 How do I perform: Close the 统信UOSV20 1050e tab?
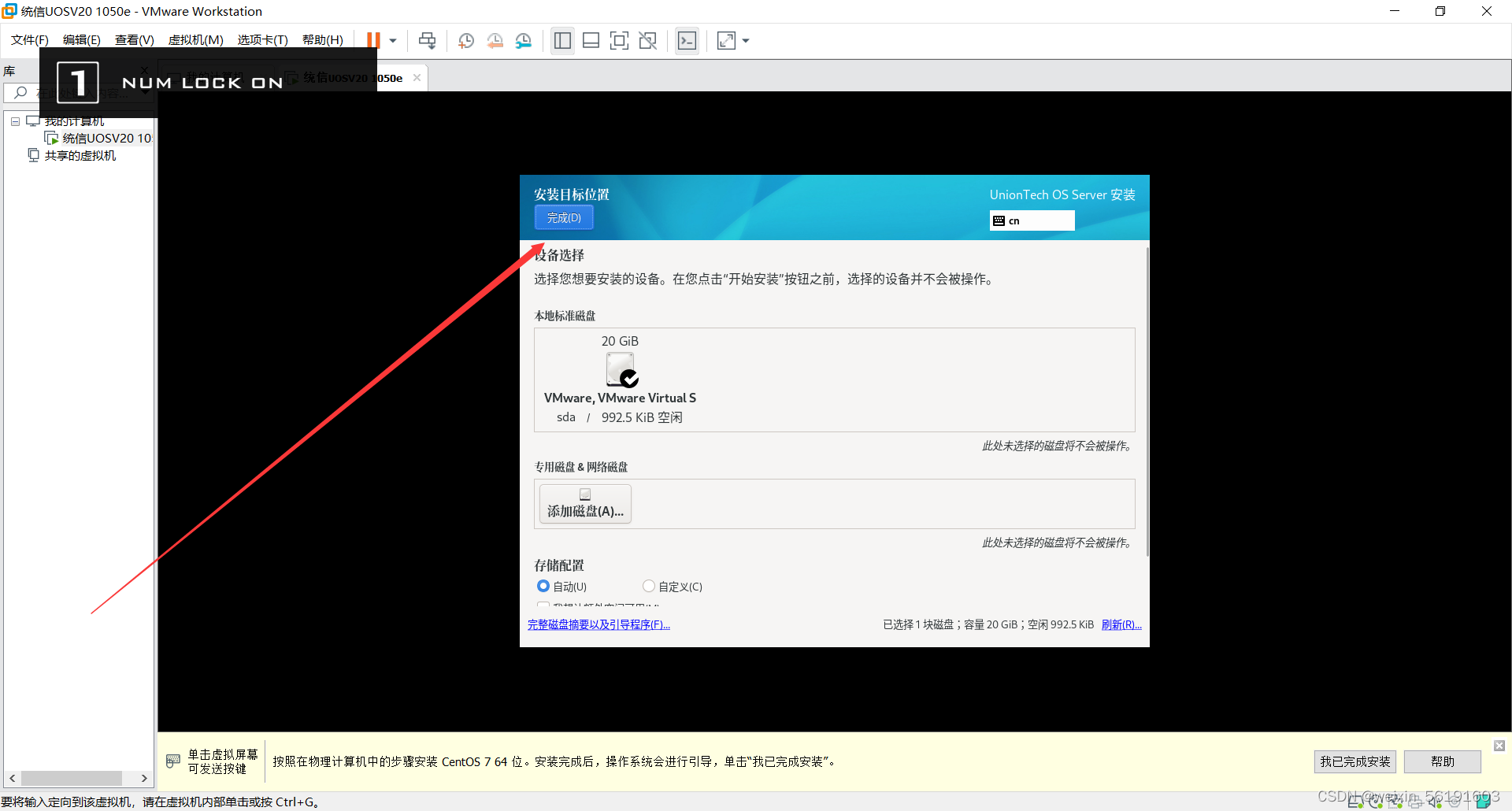[x=417, y=77]
